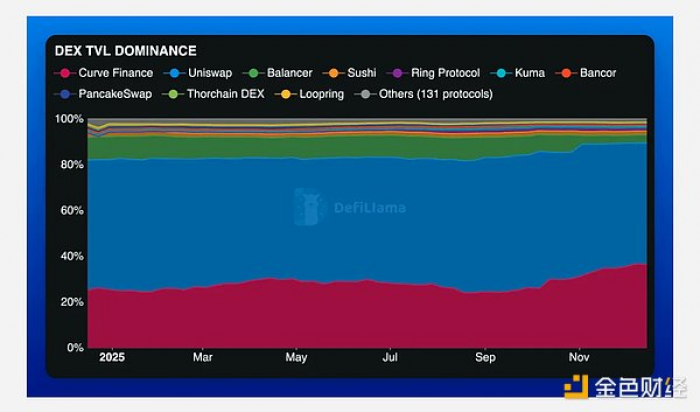Select the Sep marker on x-axis
Viewport: 700px width, 412px height.
pos(485,357)
